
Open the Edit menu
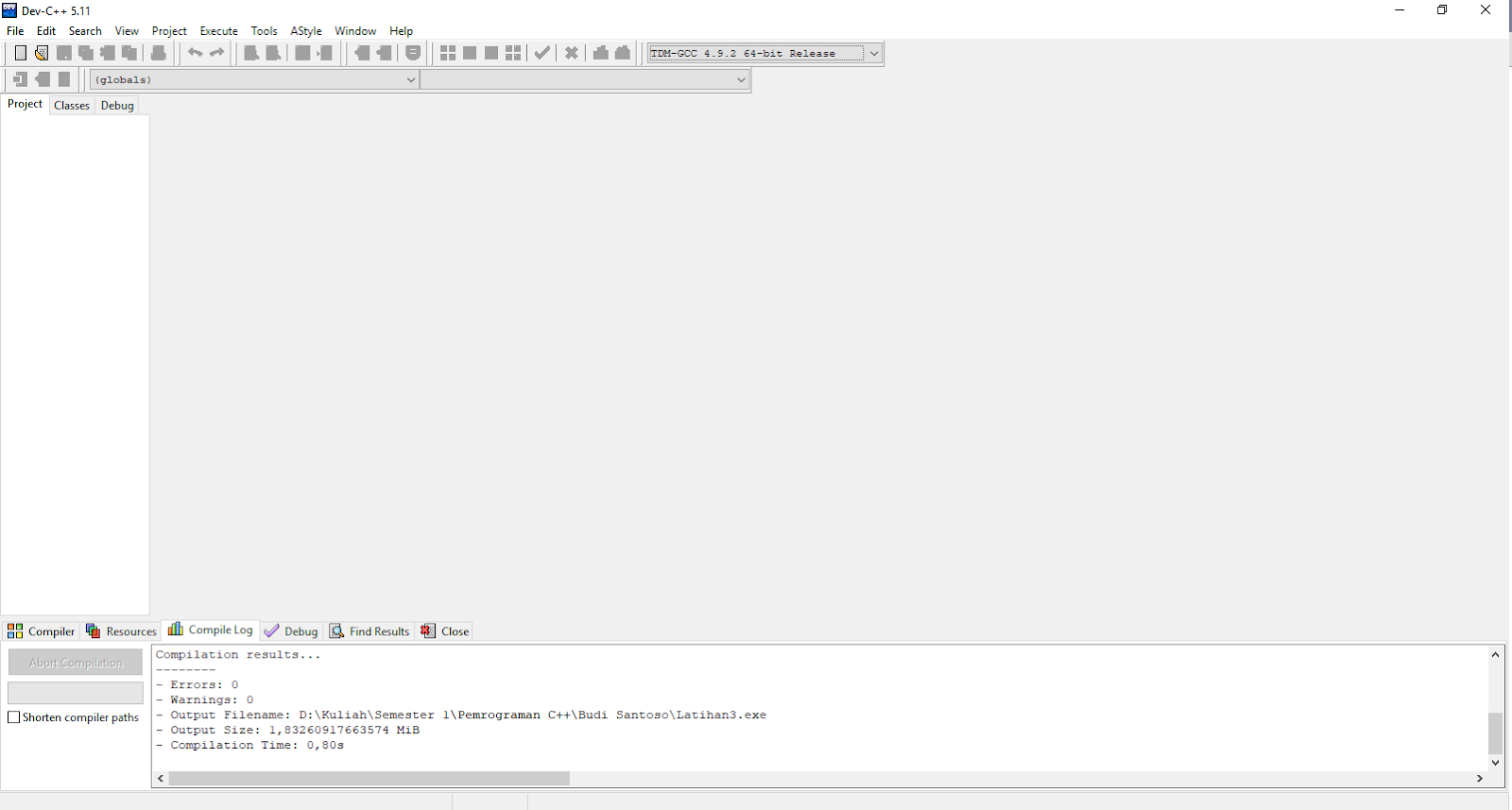[46, 30]
